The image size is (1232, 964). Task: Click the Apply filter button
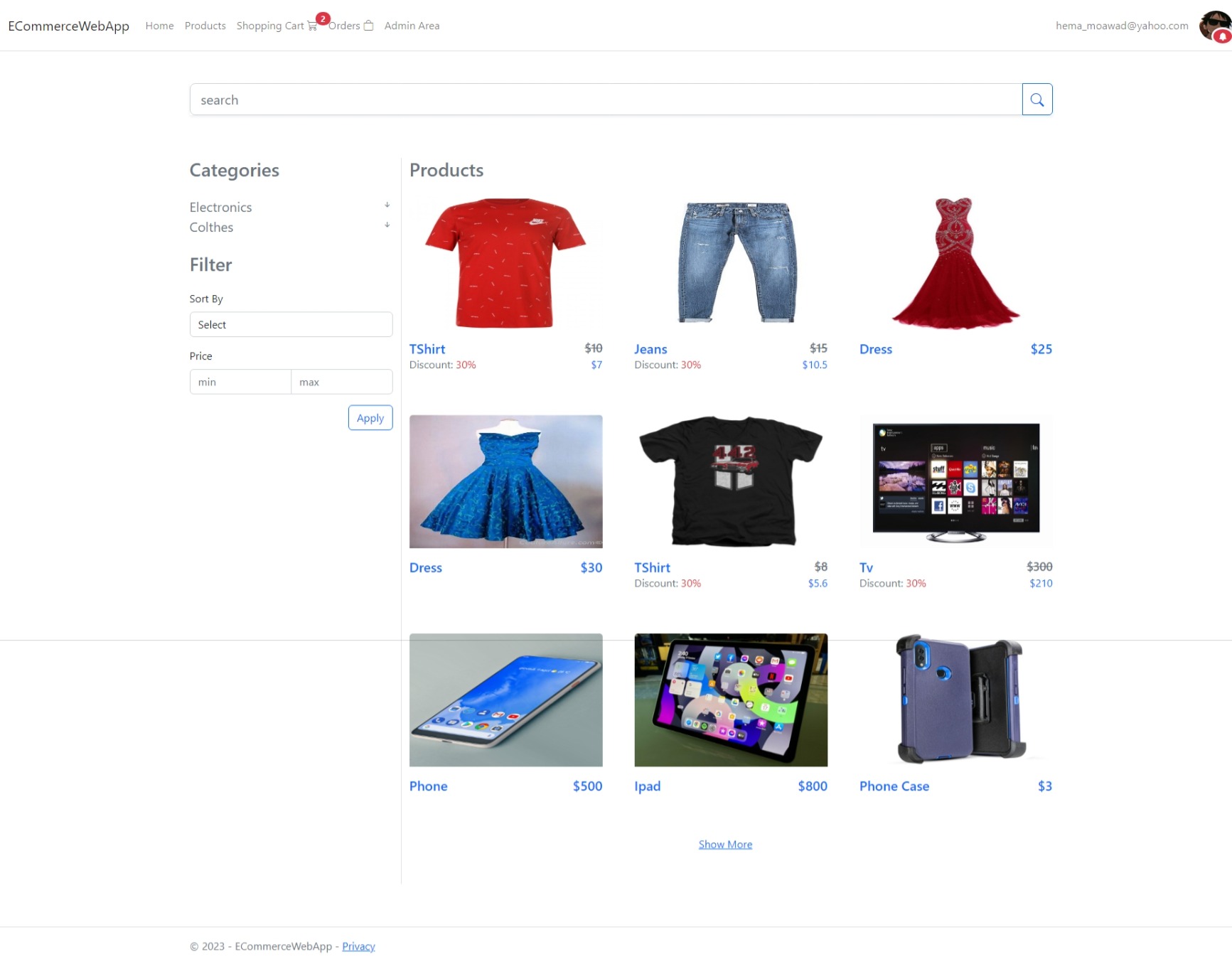point(370,417)
